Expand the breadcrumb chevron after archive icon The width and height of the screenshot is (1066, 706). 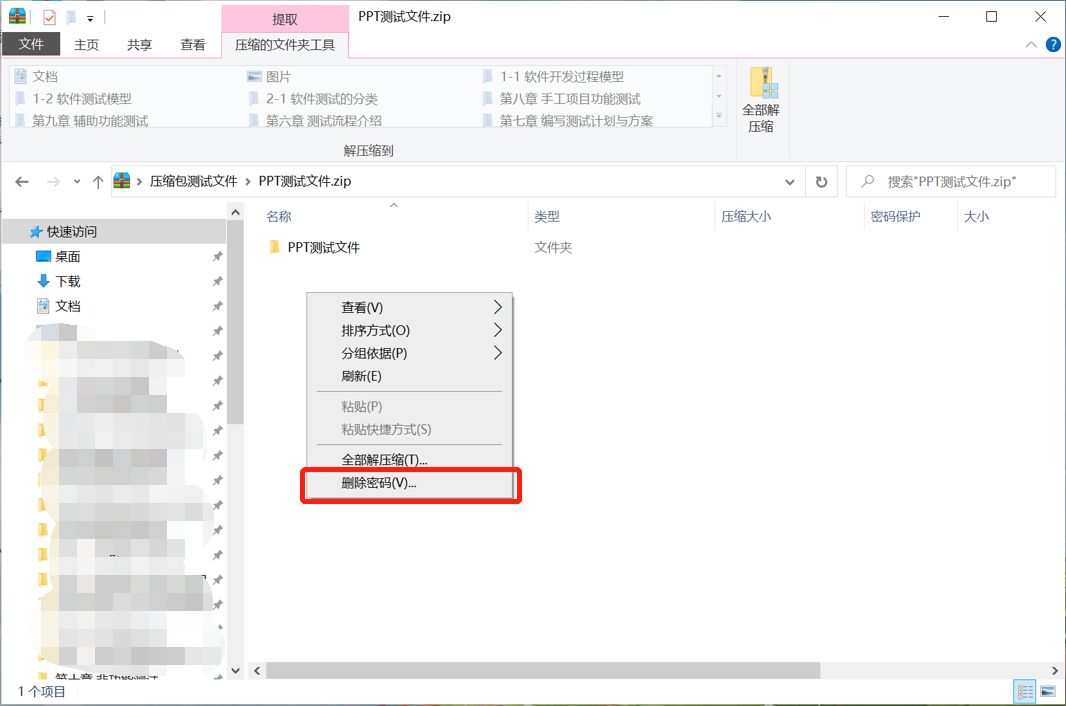[139, 182]
